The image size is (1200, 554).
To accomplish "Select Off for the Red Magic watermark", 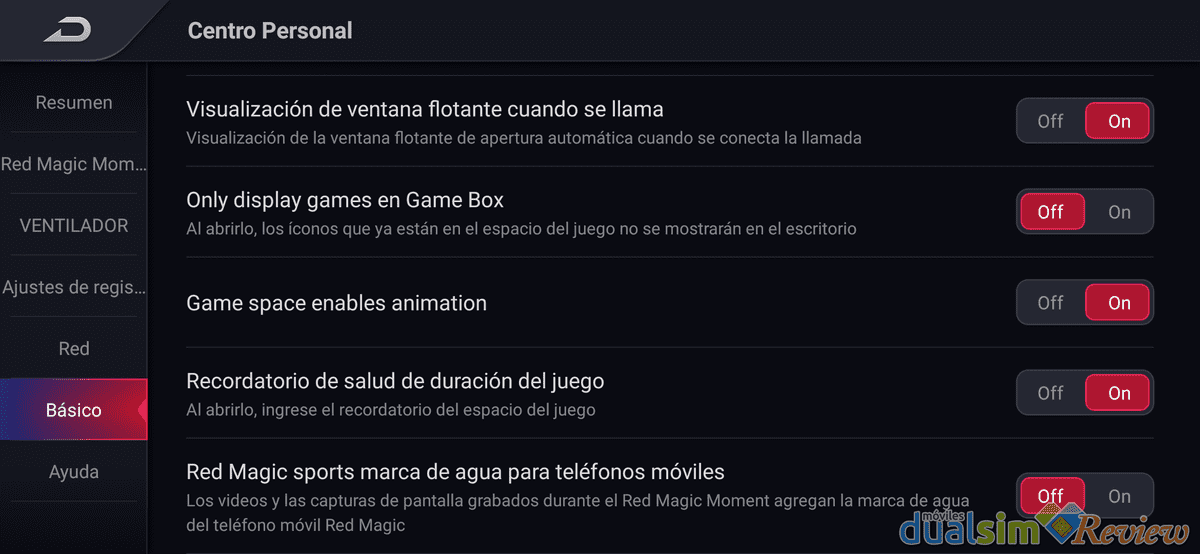I will [x=1051, y=496].
